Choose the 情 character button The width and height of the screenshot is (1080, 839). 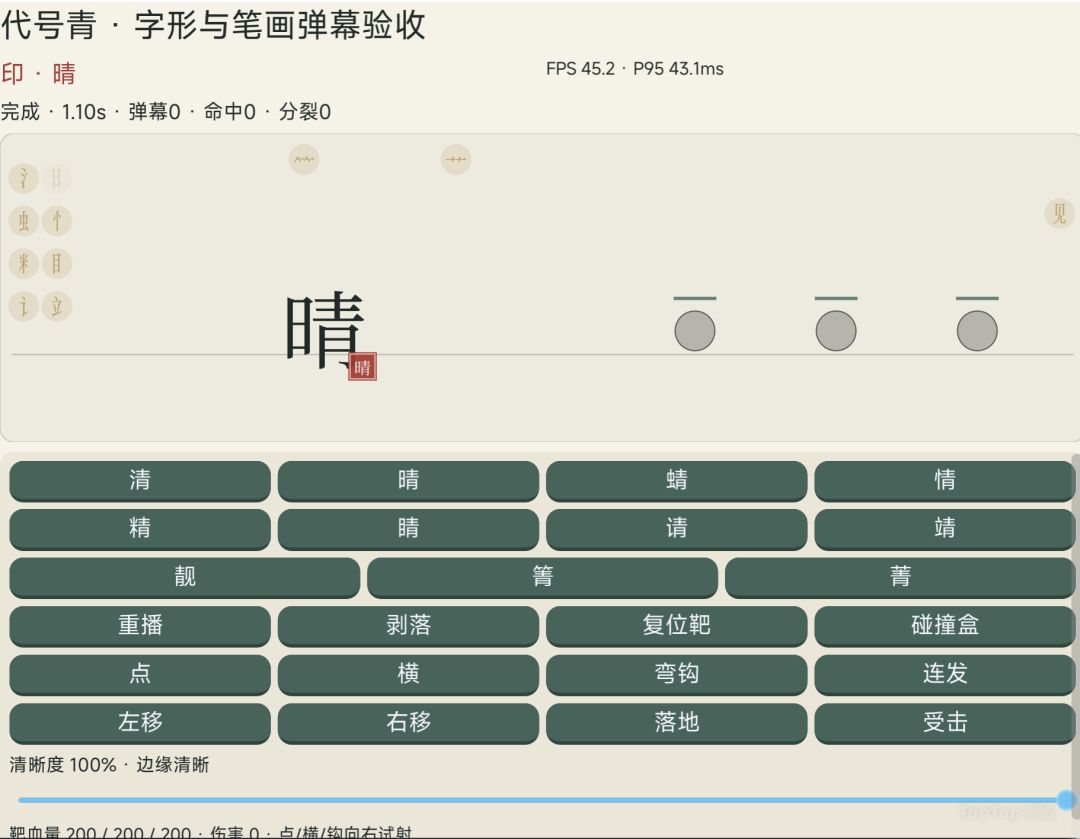[945, 480]
